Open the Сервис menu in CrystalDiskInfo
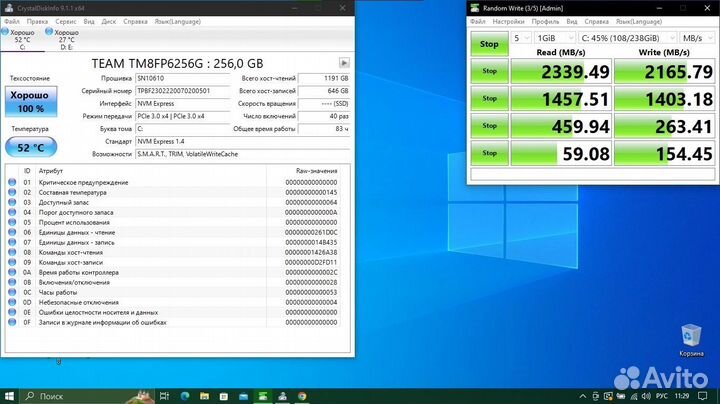This screenshot has width=720, height=404. click(x=66, y=22)
